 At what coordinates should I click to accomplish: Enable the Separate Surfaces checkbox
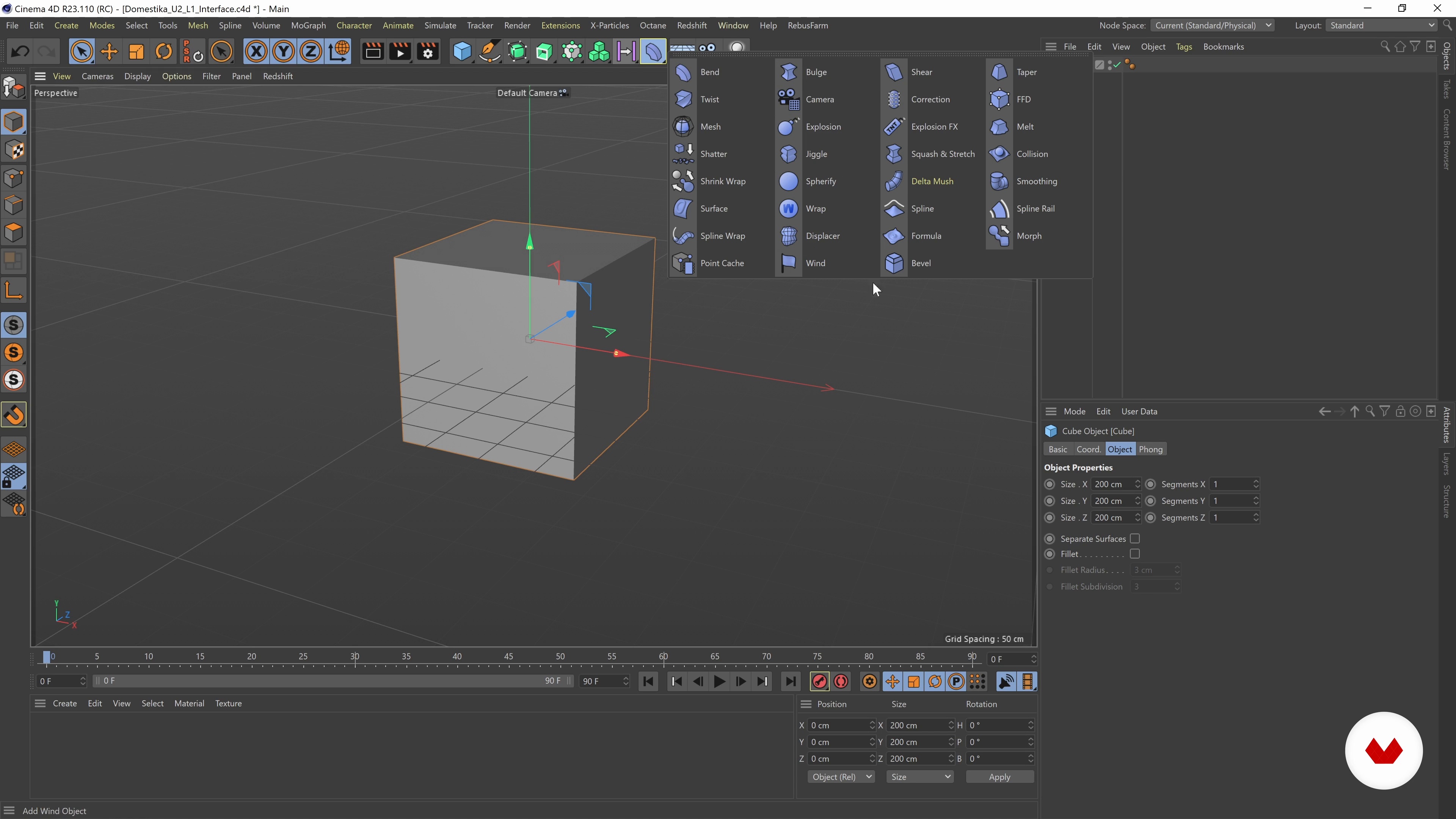[1134, 539]
